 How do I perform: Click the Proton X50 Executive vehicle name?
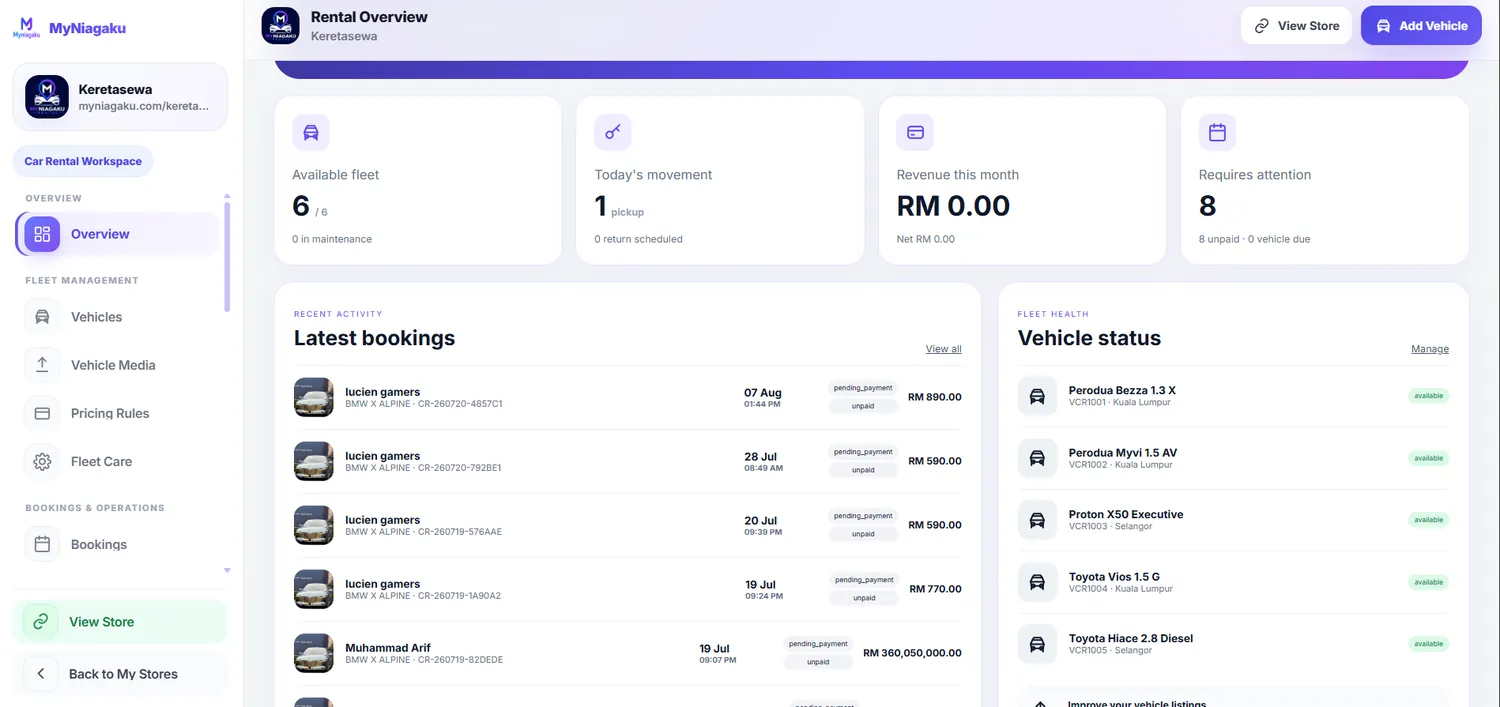click(1126, 515)
